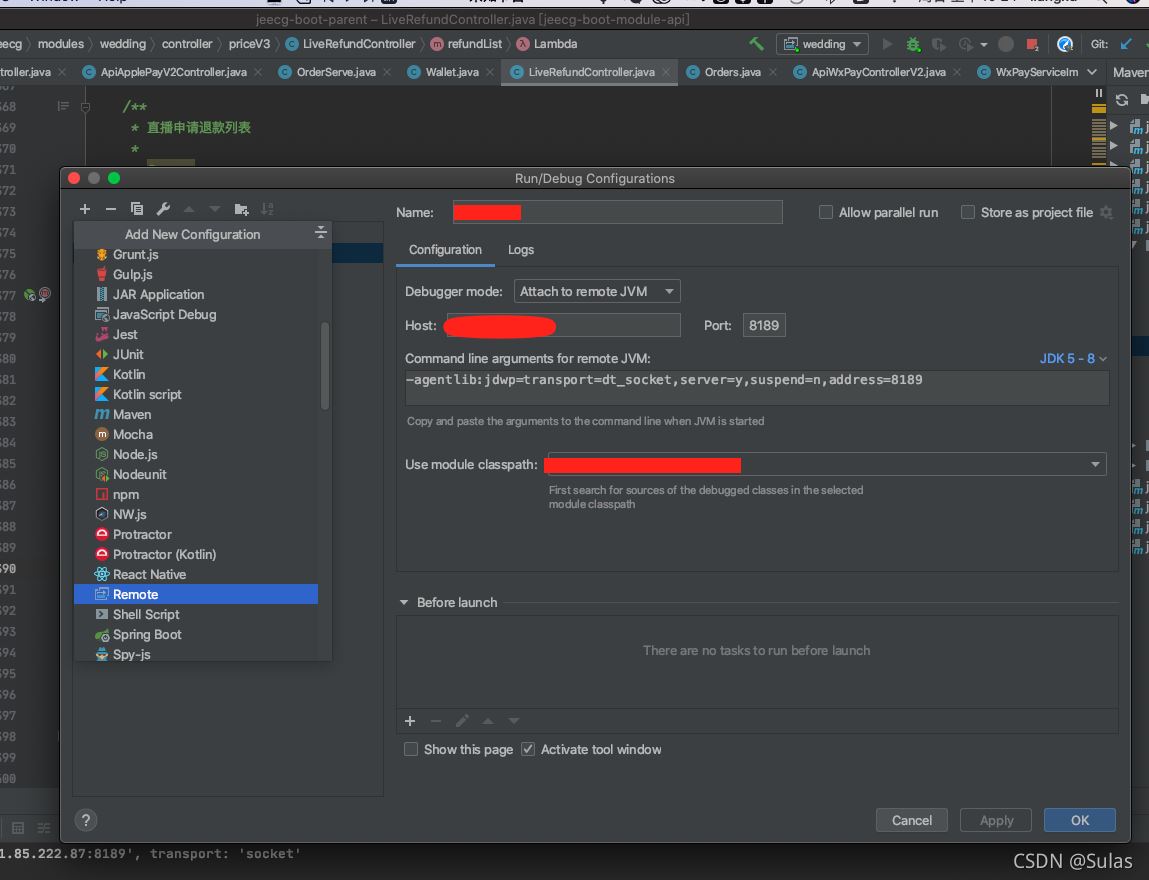Screen dimensions: 1149x880
Task: Click refundList breadcrumb item
Action: [467, 44]
